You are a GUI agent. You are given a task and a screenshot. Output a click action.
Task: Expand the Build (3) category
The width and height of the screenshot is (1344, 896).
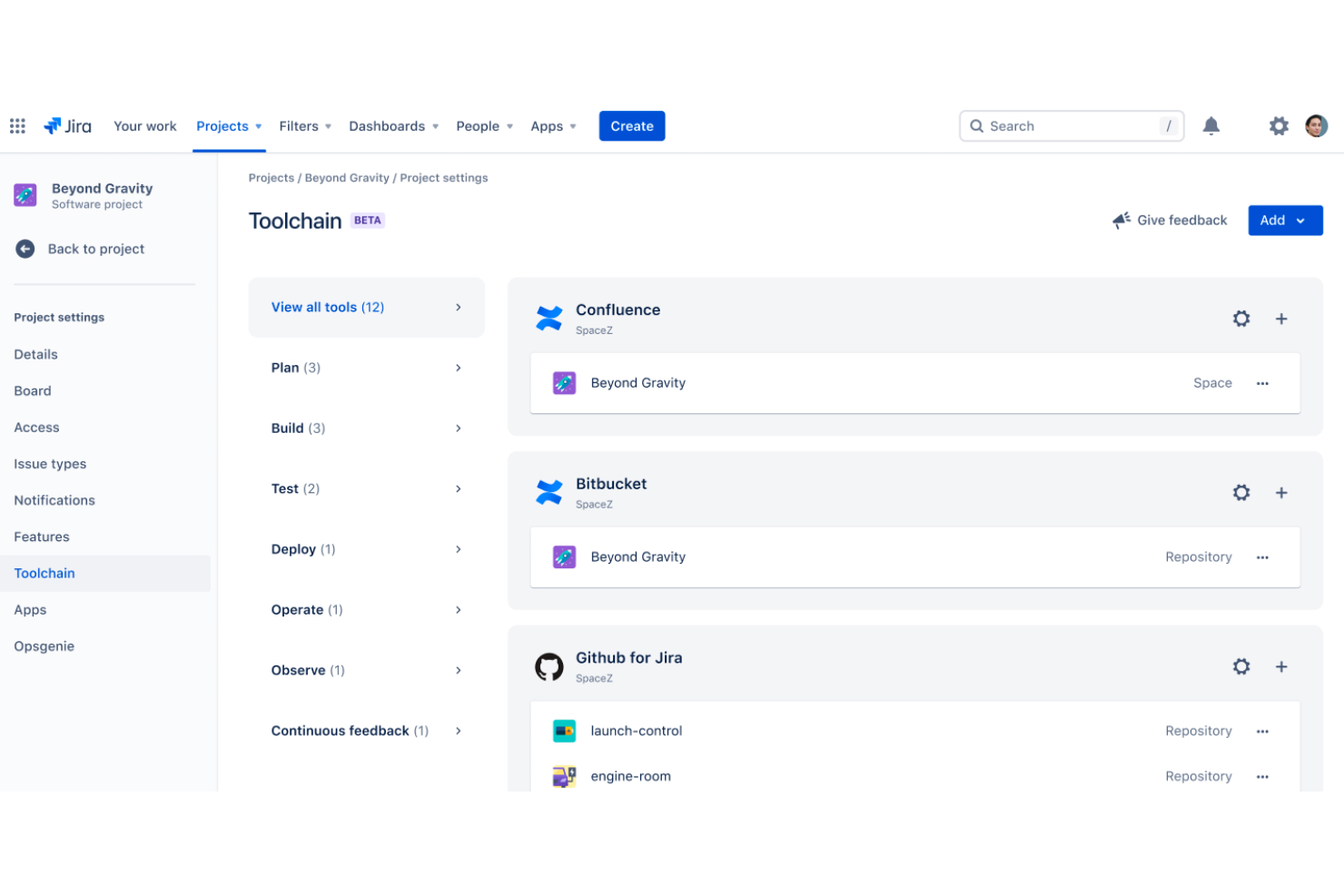pyautogui.click(x=367, y=428)
